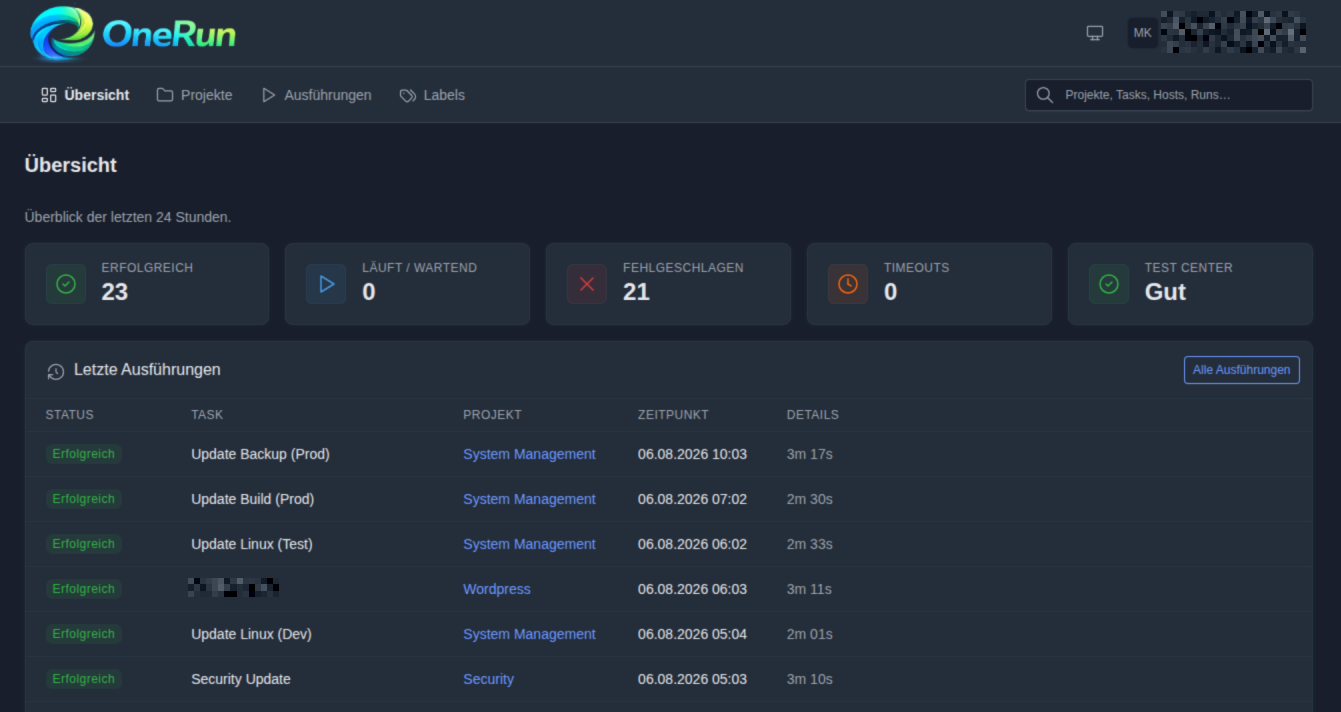Select the Security Update task

click(241, 679)
